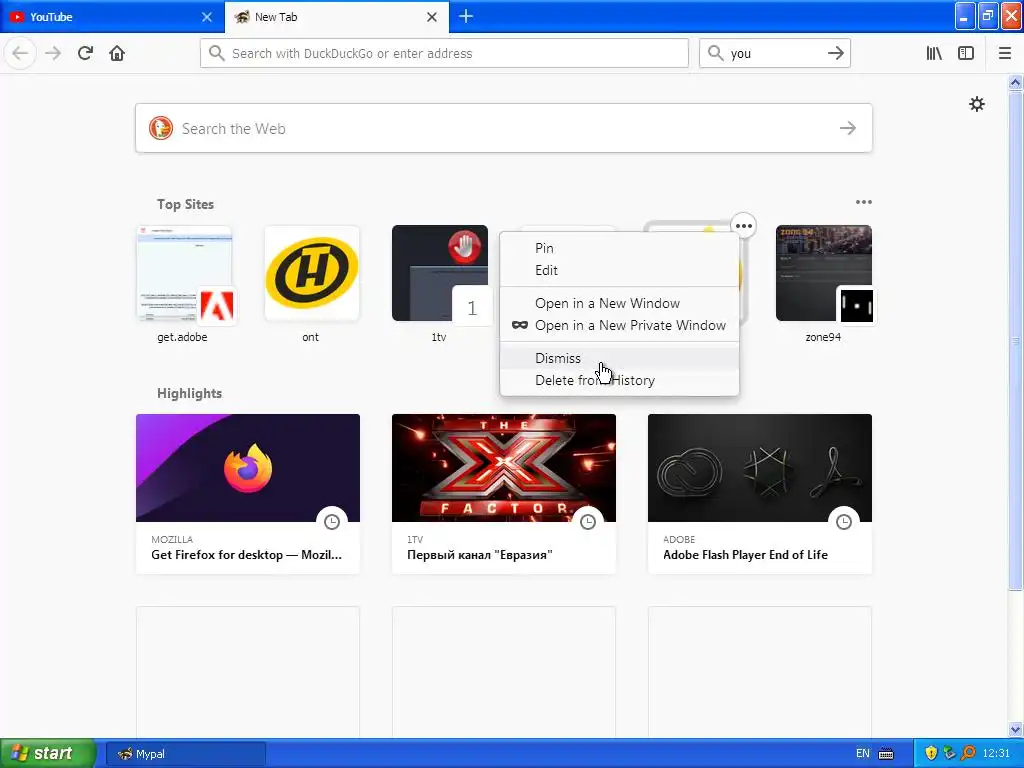Click the clock badge on X Factor card
This screenshot has width=1024, height=768.
tap(588, 522)
